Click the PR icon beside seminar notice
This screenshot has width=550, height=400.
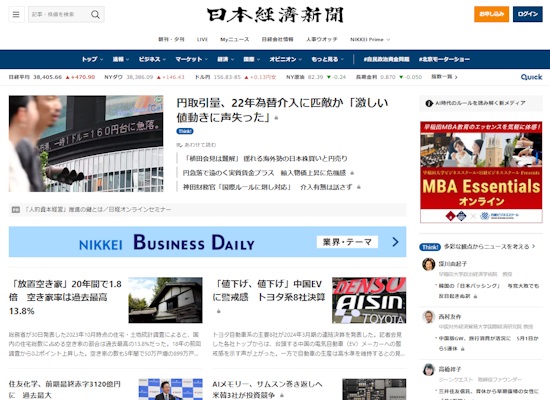(16, 210)
